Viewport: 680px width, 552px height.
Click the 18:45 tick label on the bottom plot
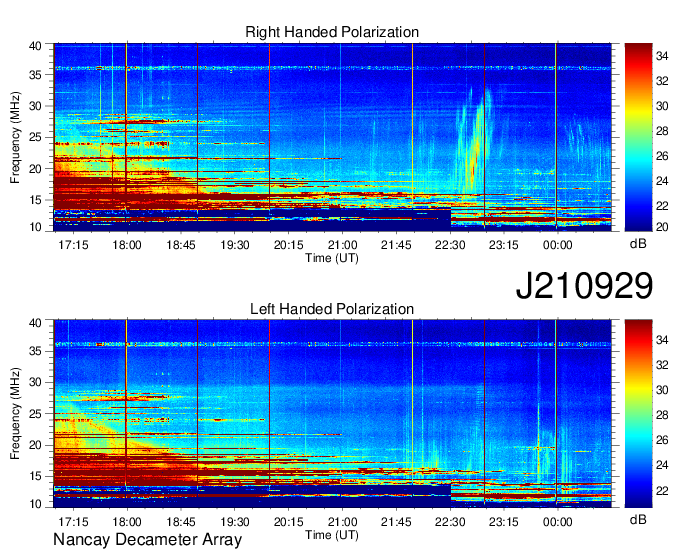pos(181,522)
